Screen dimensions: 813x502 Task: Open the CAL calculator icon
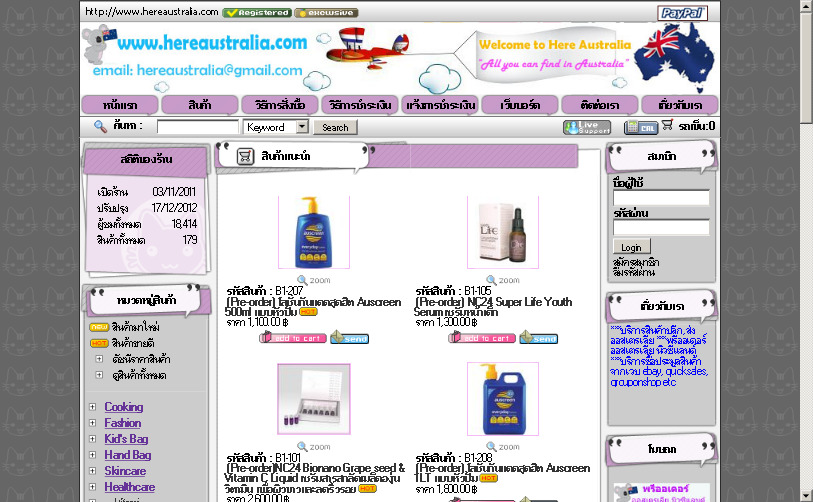(x=641, y=127)
